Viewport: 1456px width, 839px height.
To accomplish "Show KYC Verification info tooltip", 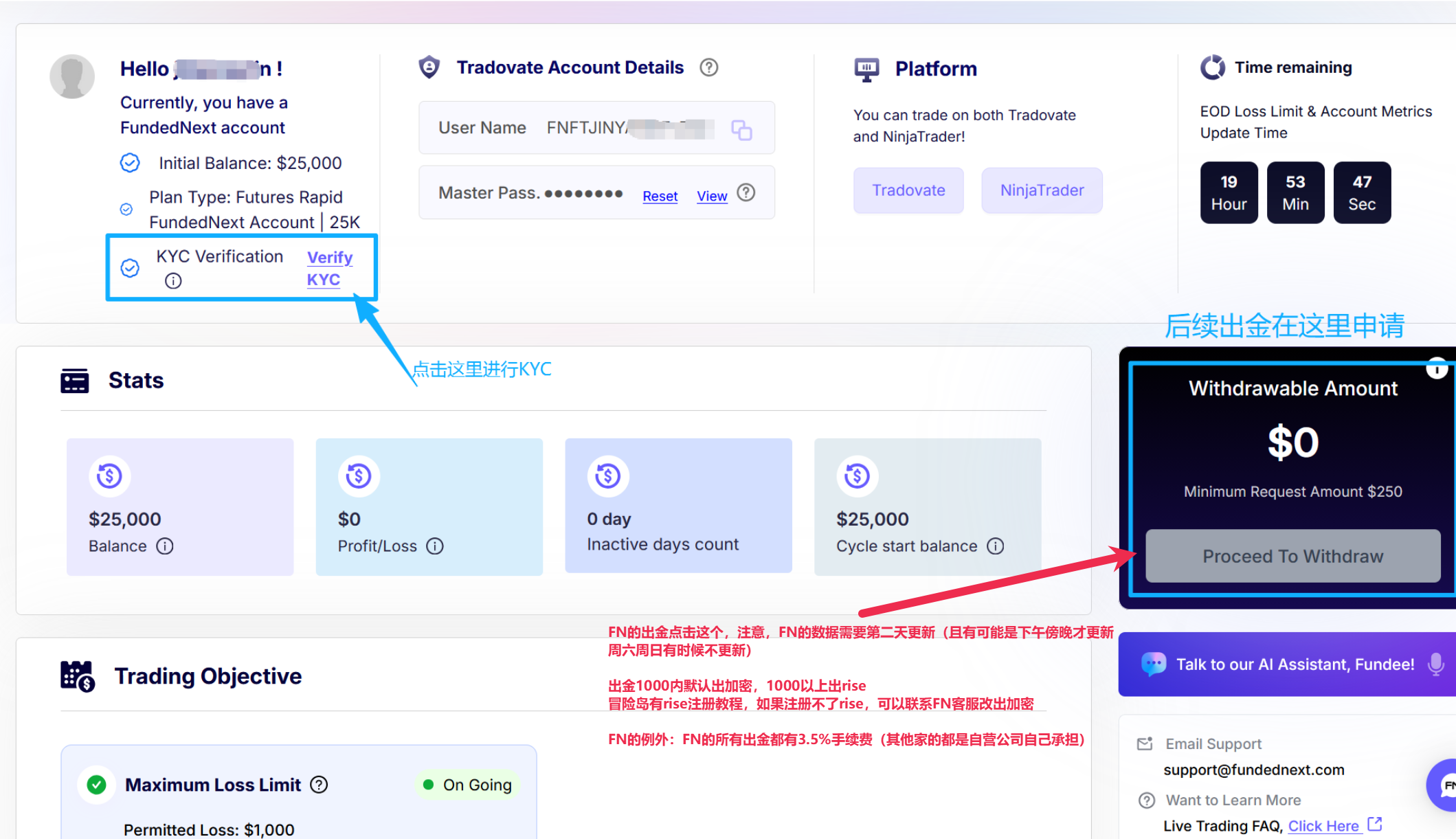I will click(x=173, y=281).
